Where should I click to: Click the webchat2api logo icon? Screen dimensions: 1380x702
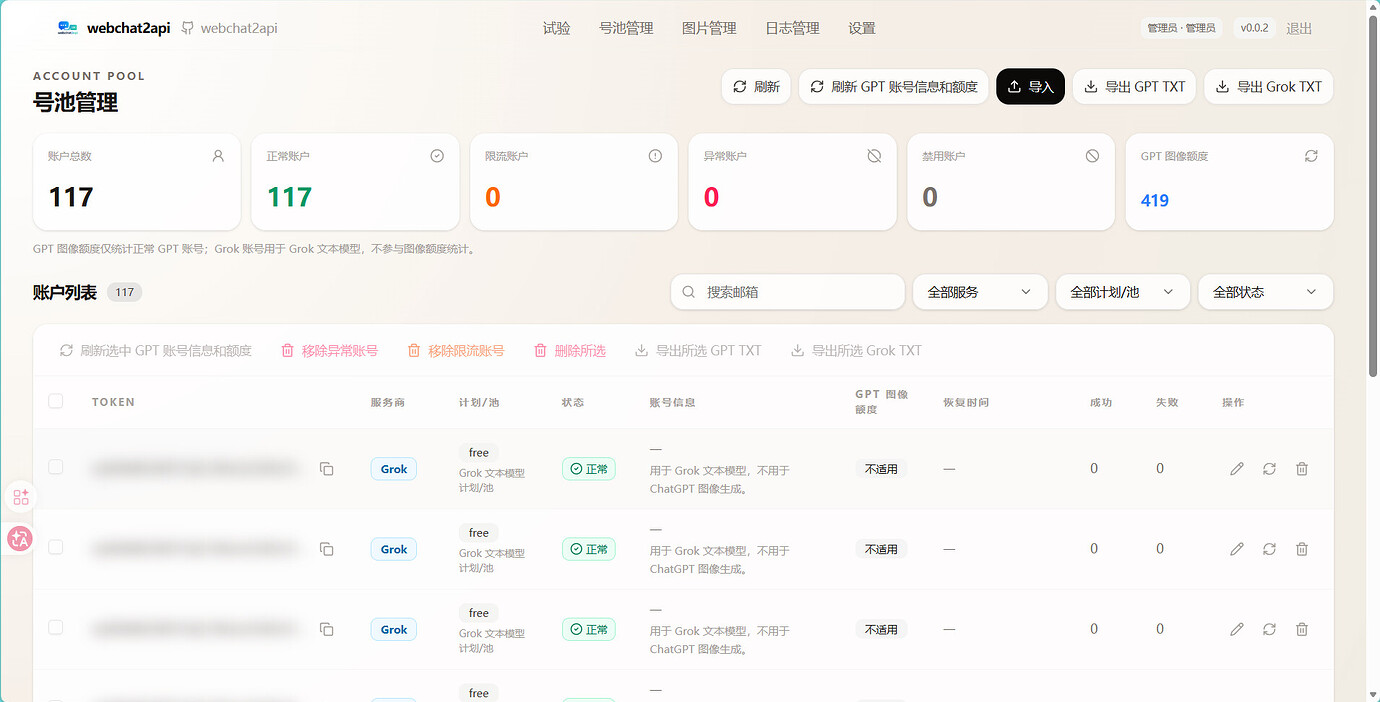click(x=68, y=28)
